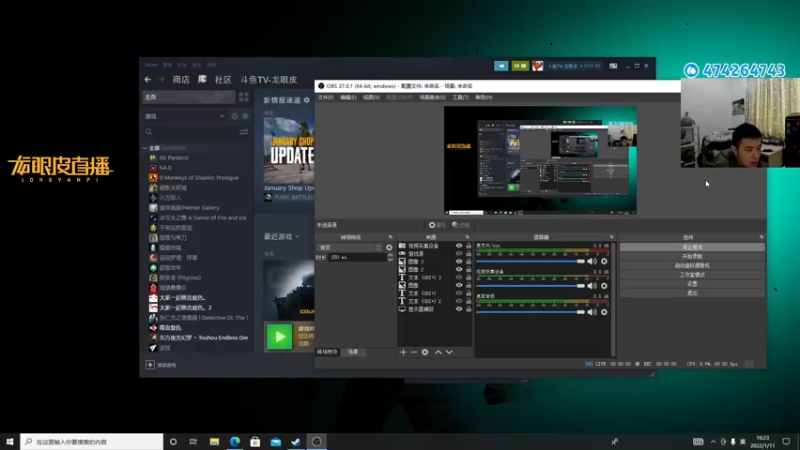The image size is (800, 450).
Task: Open the 编辑(E) menu in OBS
Action: click(x=348, y=97)
